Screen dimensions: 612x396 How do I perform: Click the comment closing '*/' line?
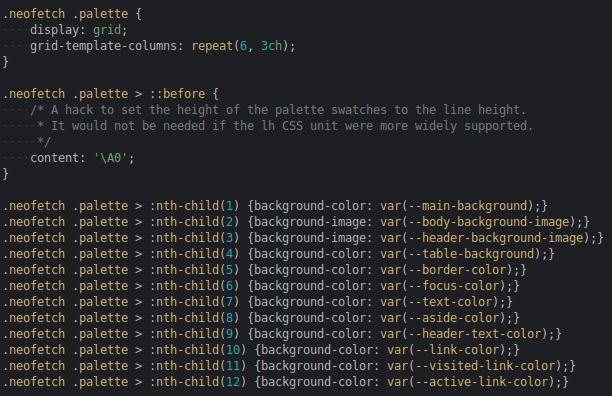pyautogui.click(x=44, y=142)
